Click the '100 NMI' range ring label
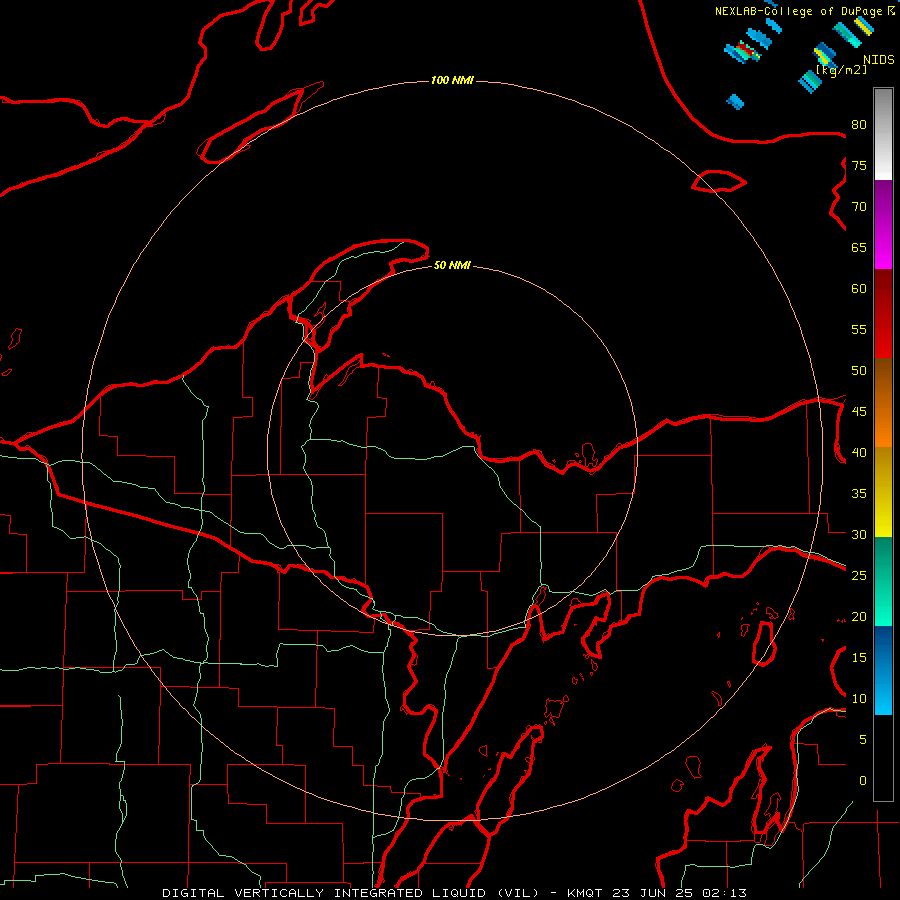 point(452,80)
